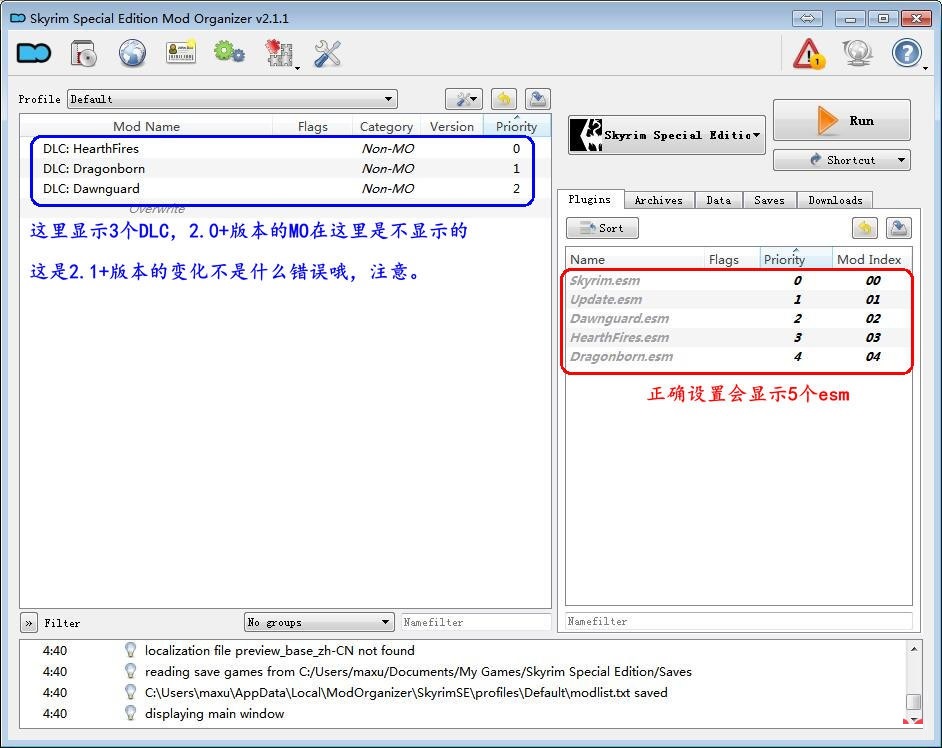The width and height of the screenshot is (942, 748).
Task: Sort plugins by Name column header
Action: pos(635,260)
